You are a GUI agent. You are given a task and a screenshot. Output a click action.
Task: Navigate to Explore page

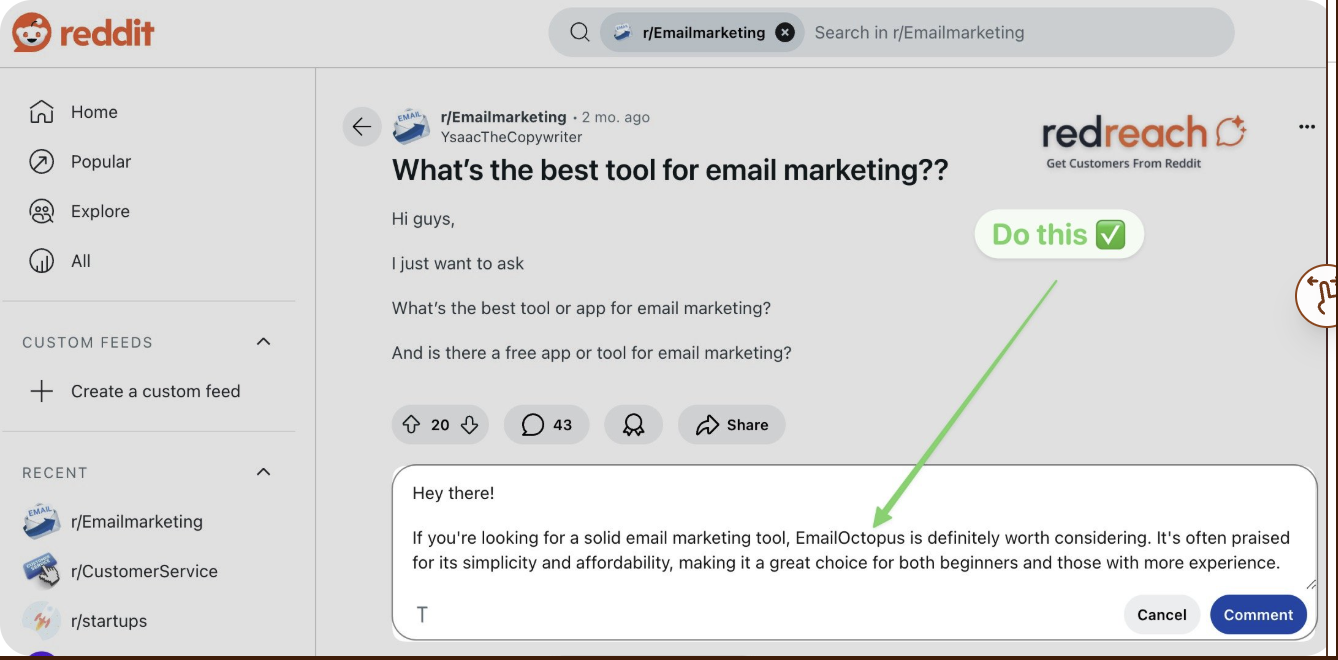100,212
